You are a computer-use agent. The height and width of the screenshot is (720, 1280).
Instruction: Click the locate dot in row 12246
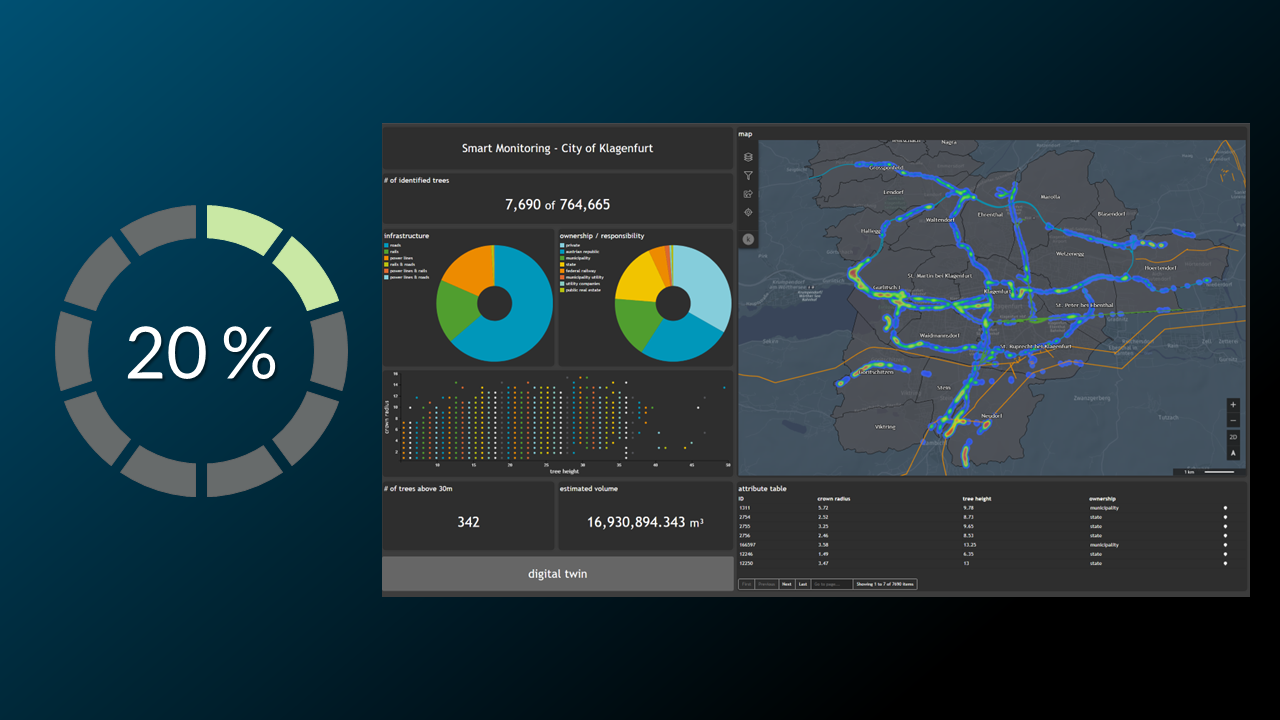pos(1225,554)
